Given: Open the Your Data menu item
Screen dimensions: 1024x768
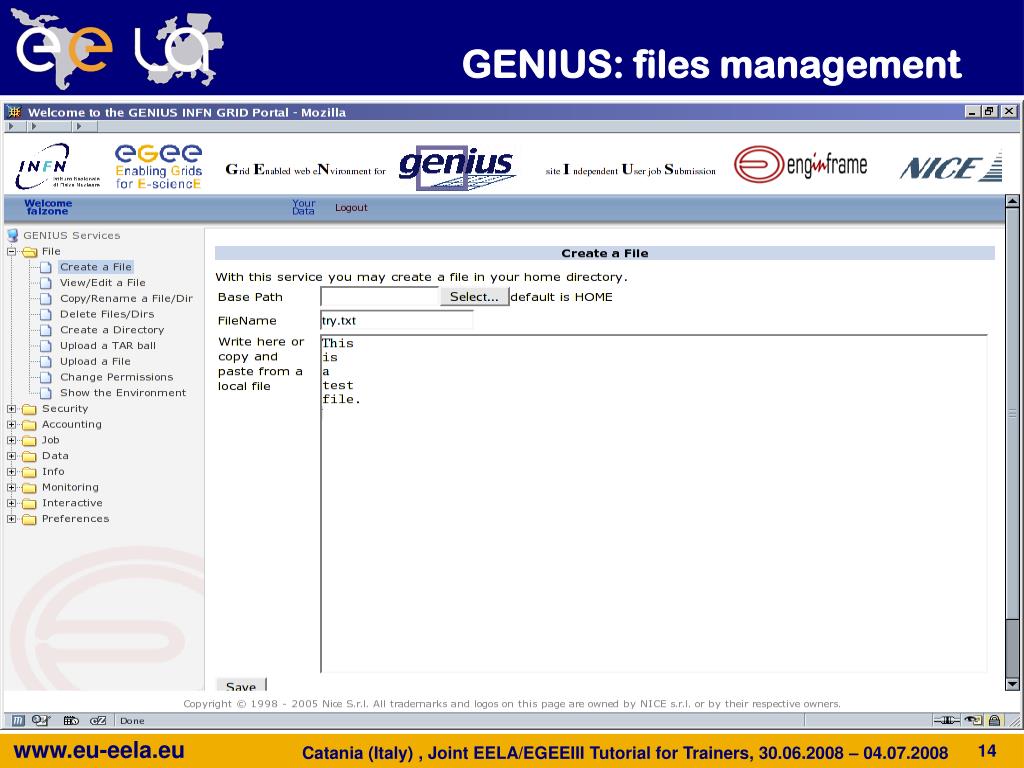Looking at the screenshot, I should pos(304,207).
